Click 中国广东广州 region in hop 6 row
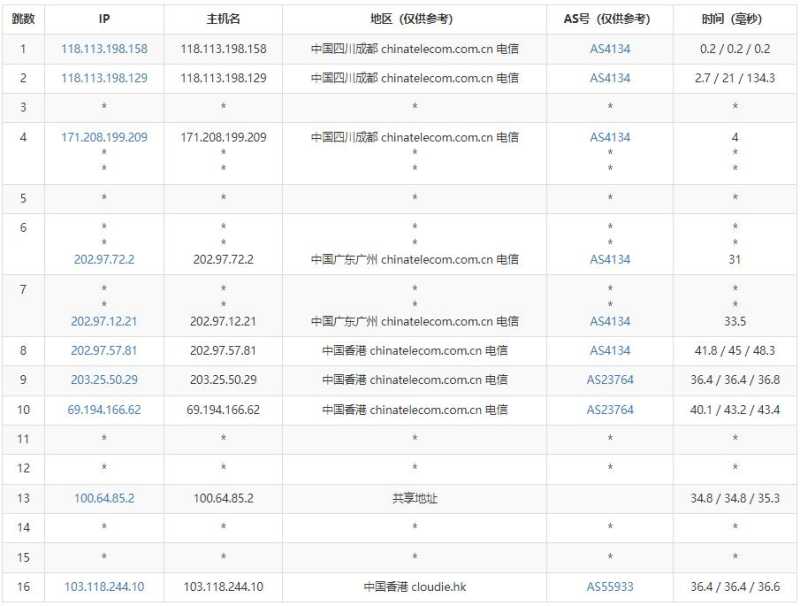The image size is (800, 606). [415, 259]
